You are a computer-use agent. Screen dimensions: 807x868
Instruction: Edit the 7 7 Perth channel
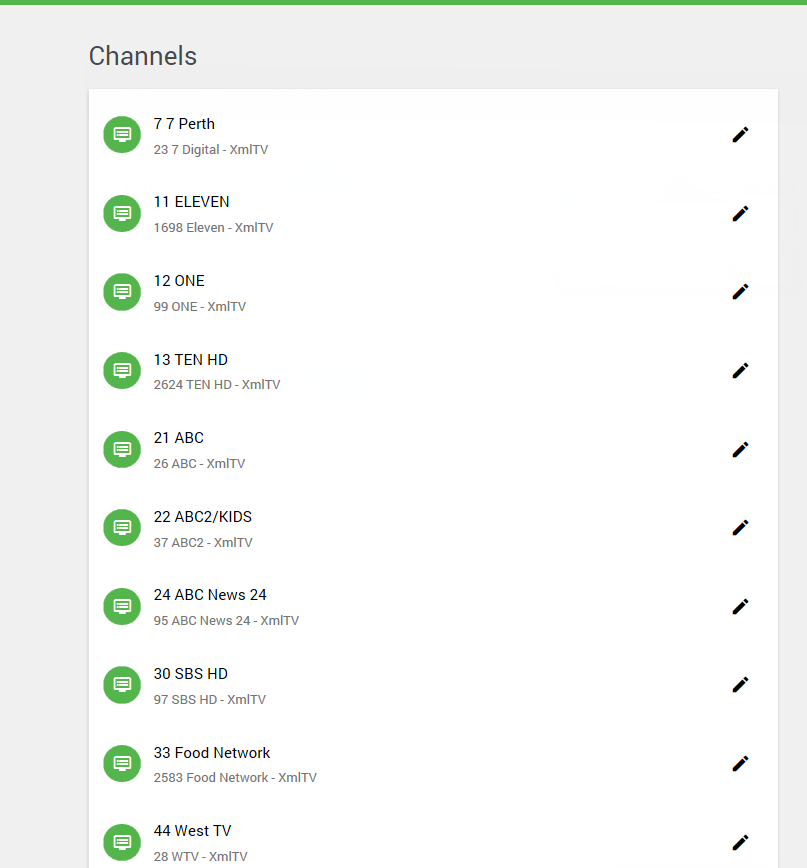click(x=740, y=134)
